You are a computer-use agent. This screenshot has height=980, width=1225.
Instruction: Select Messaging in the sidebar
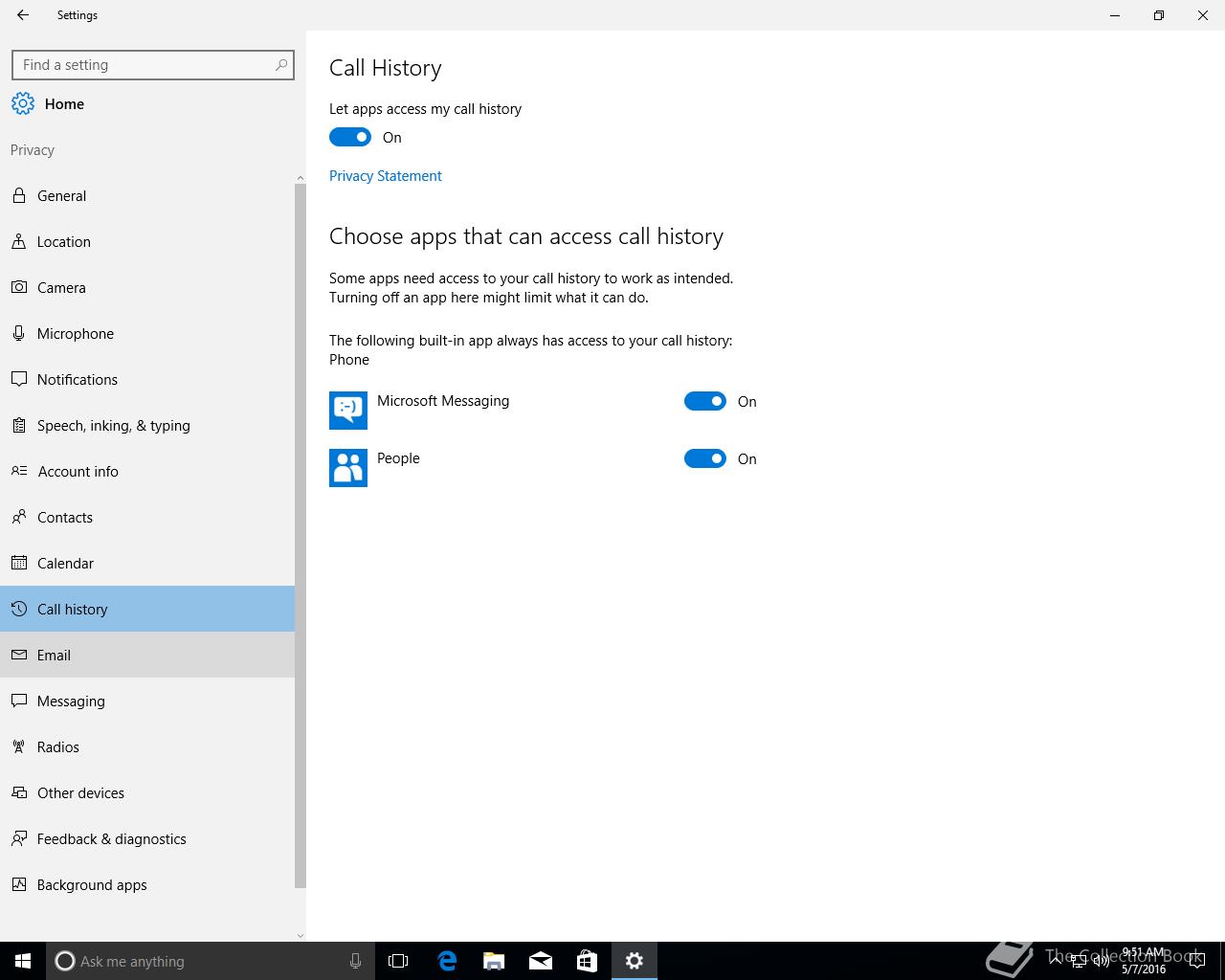click(147, 701)
